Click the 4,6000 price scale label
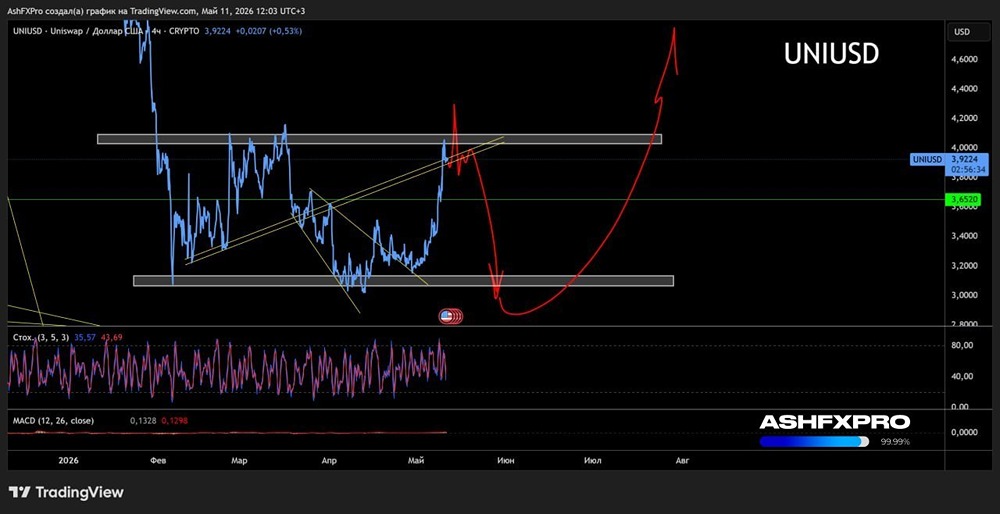The height and width of the screenshot is (514, 1000). coord(964,59)
